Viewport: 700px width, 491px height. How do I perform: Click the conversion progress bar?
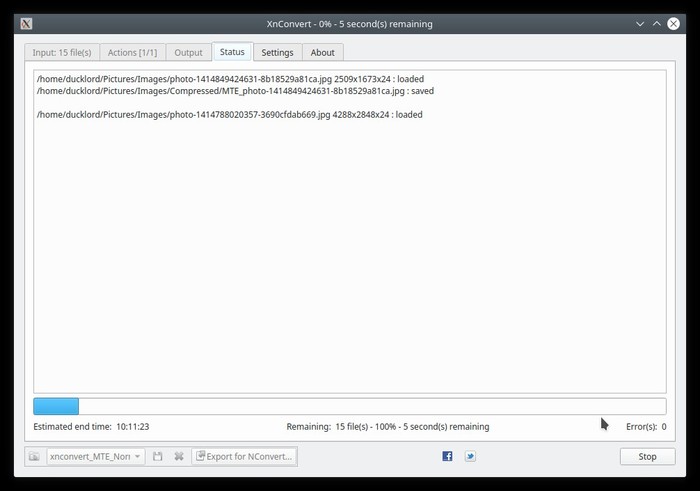(x=350, y=406)
